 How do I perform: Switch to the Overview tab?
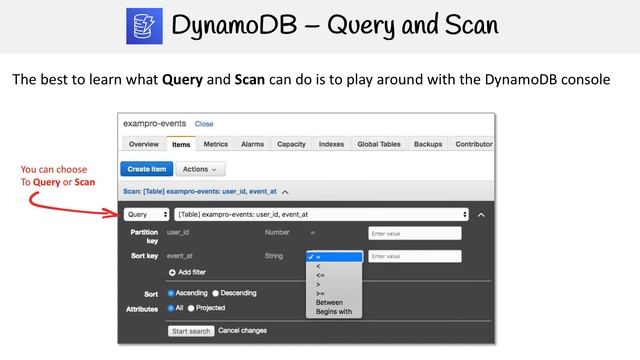pyautogui.click(x=144, y=144)
